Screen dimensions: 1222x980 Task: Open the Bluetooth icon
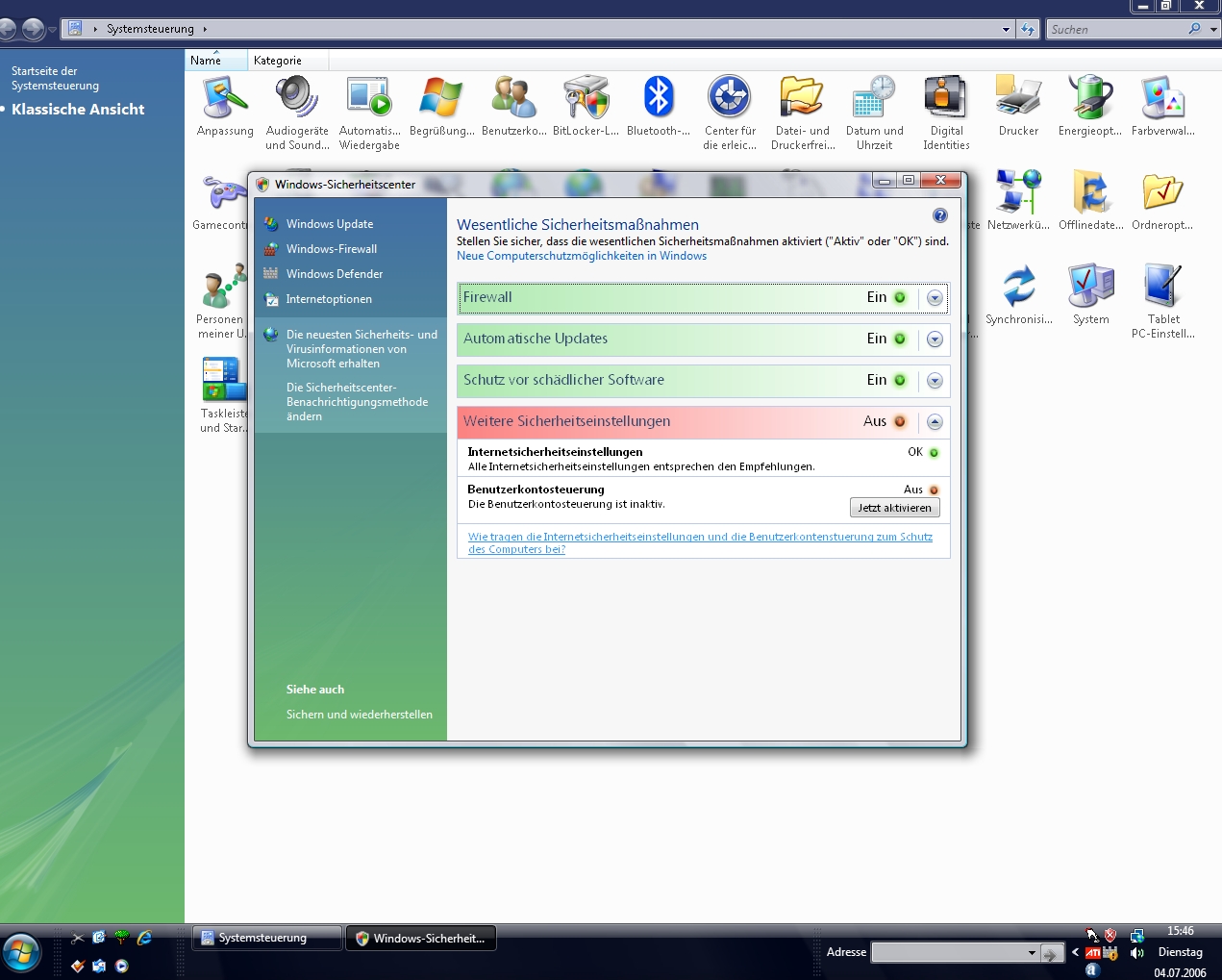click(658, 108)
